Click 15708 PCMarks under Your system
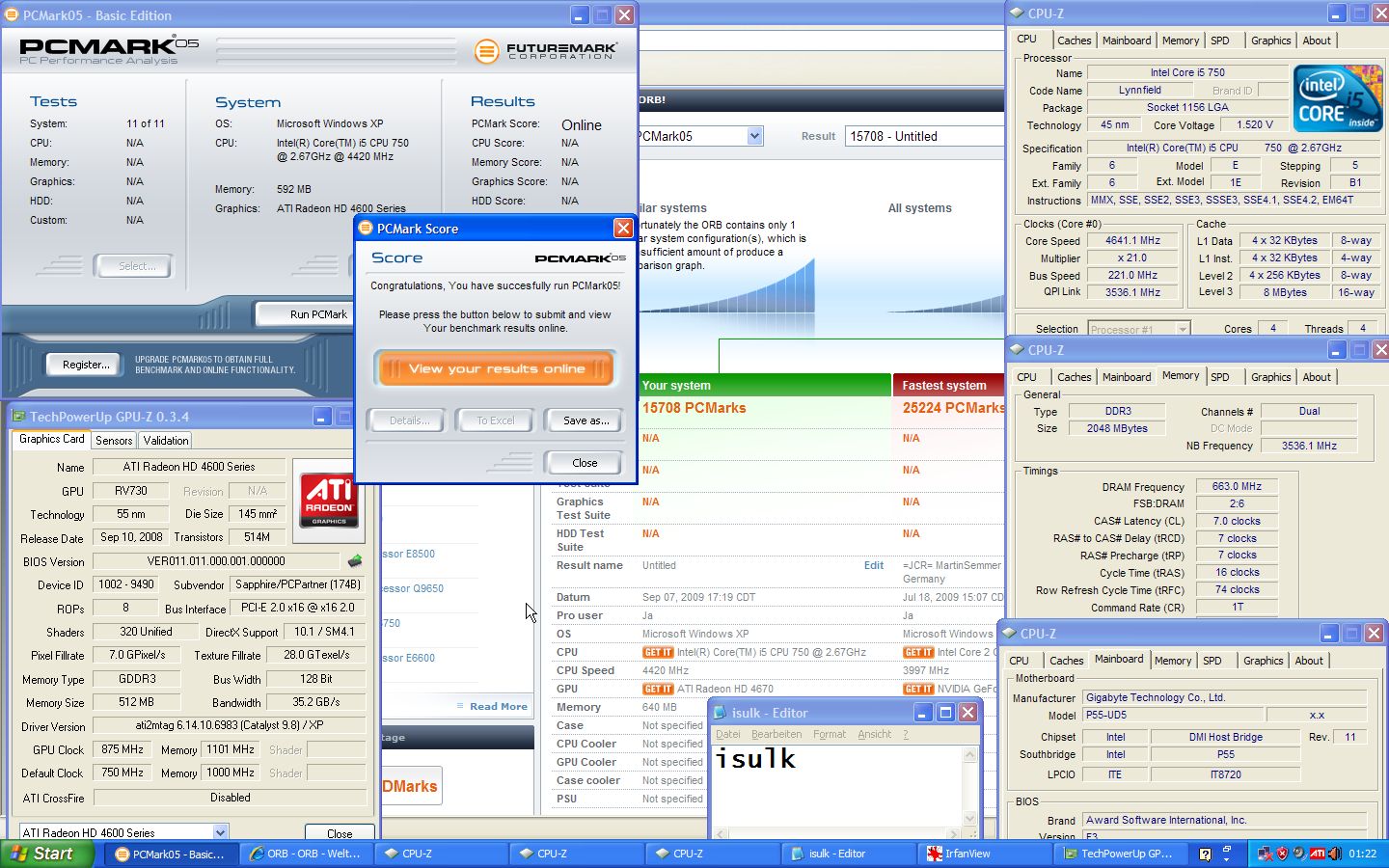1389x868 pixels. 694,408
